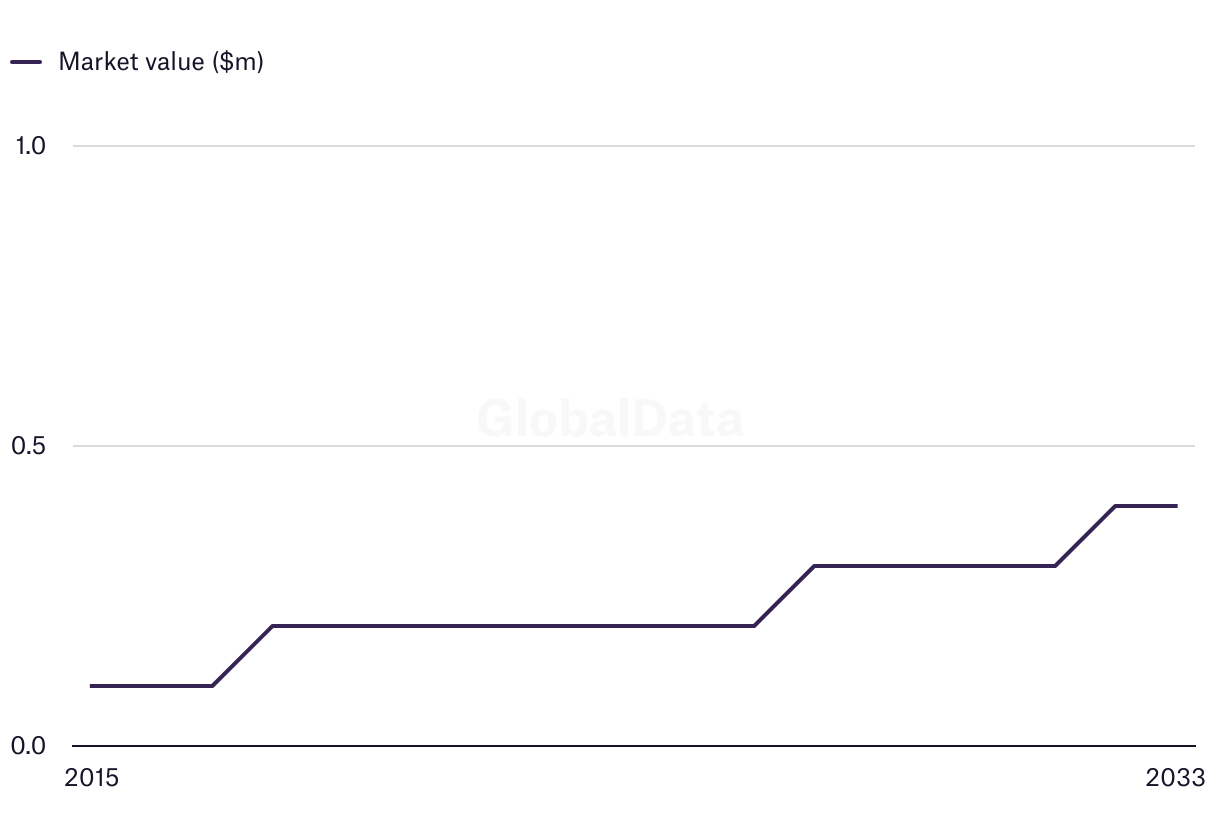The width and height of the screenshot is (1220, 836).
Task: Click the 0.0 y-axis label
Action: 30,746
